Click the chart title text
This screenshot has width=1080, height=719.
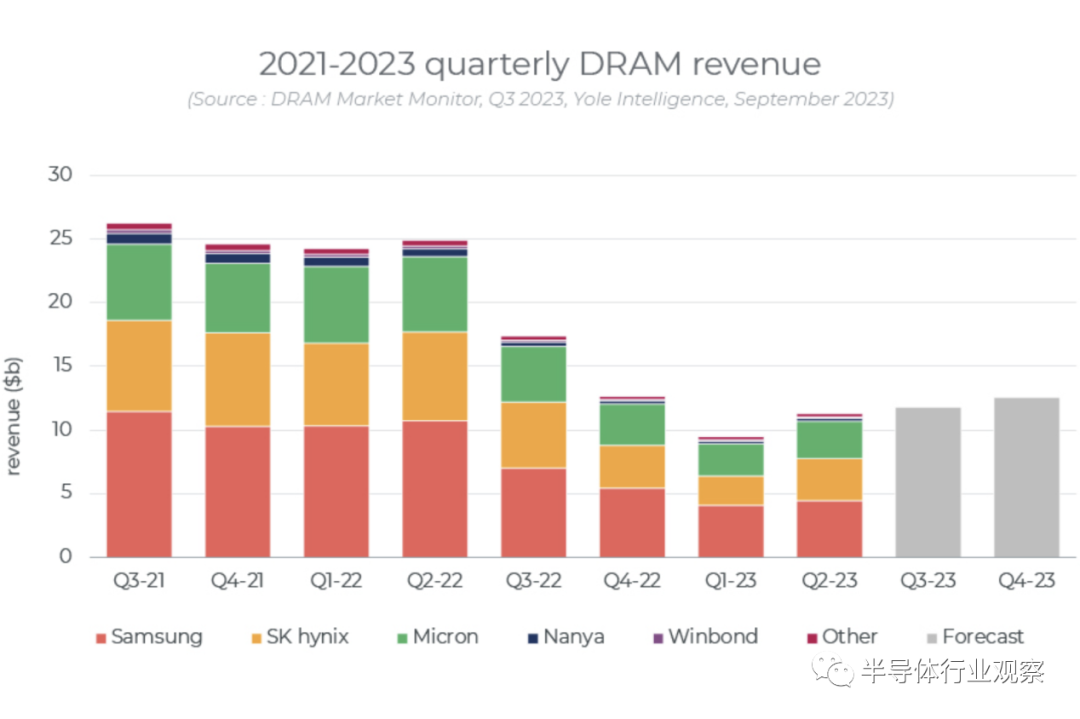[x=540, y=64]
